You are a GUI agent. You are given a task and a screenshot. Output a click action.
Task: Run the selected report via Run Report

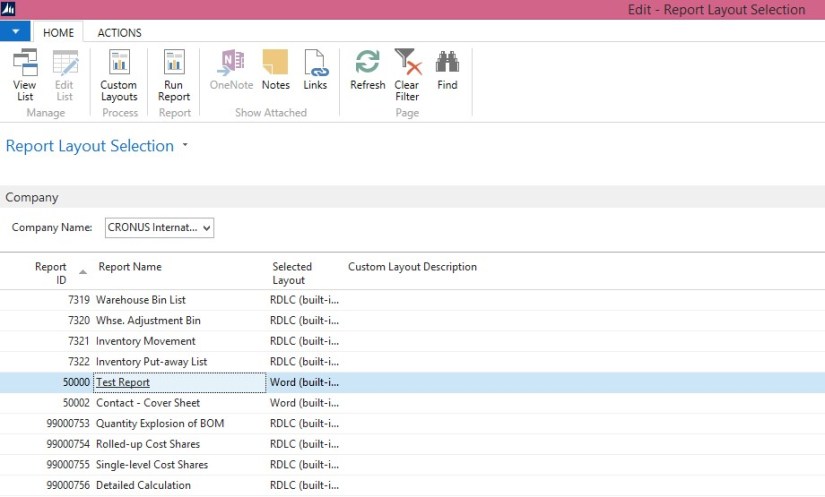174,73
